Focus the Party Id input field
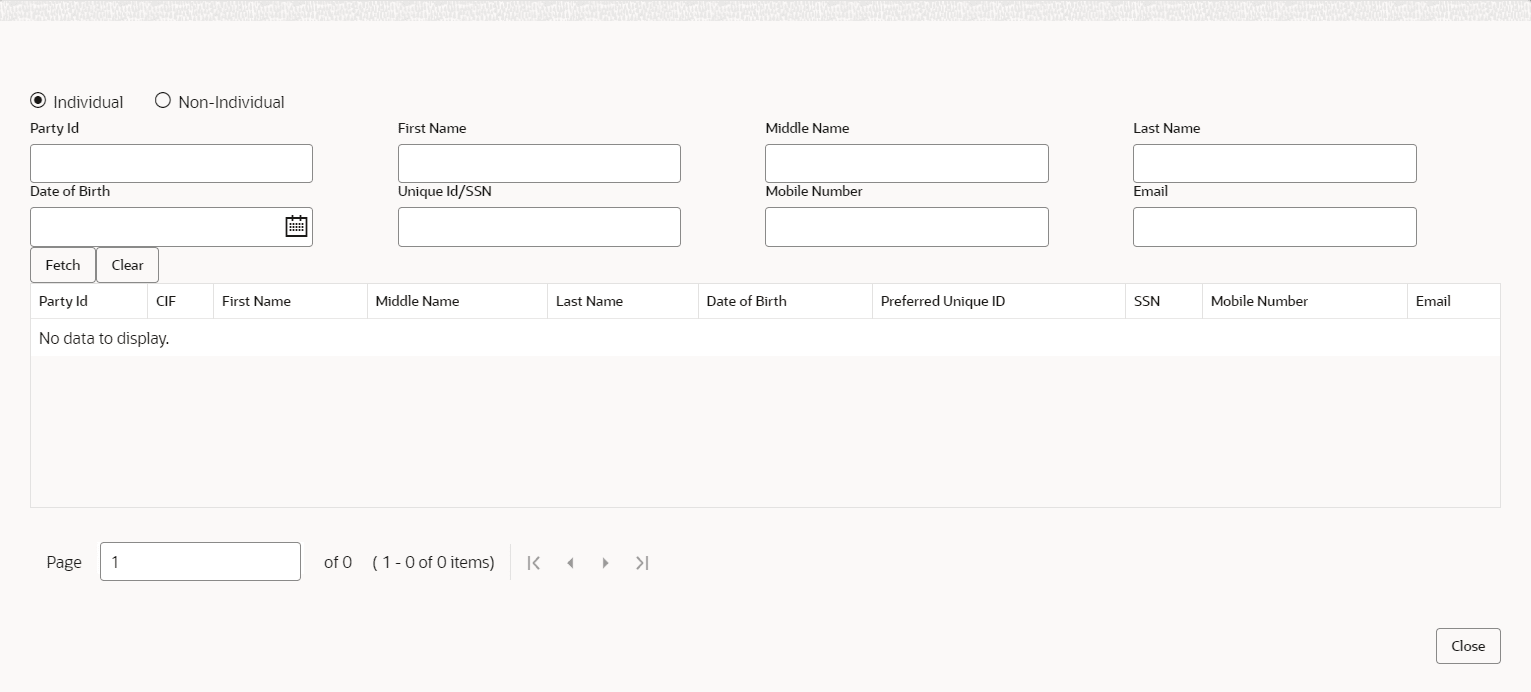This screenshot has height=692, width=1531. pos(171,163)
